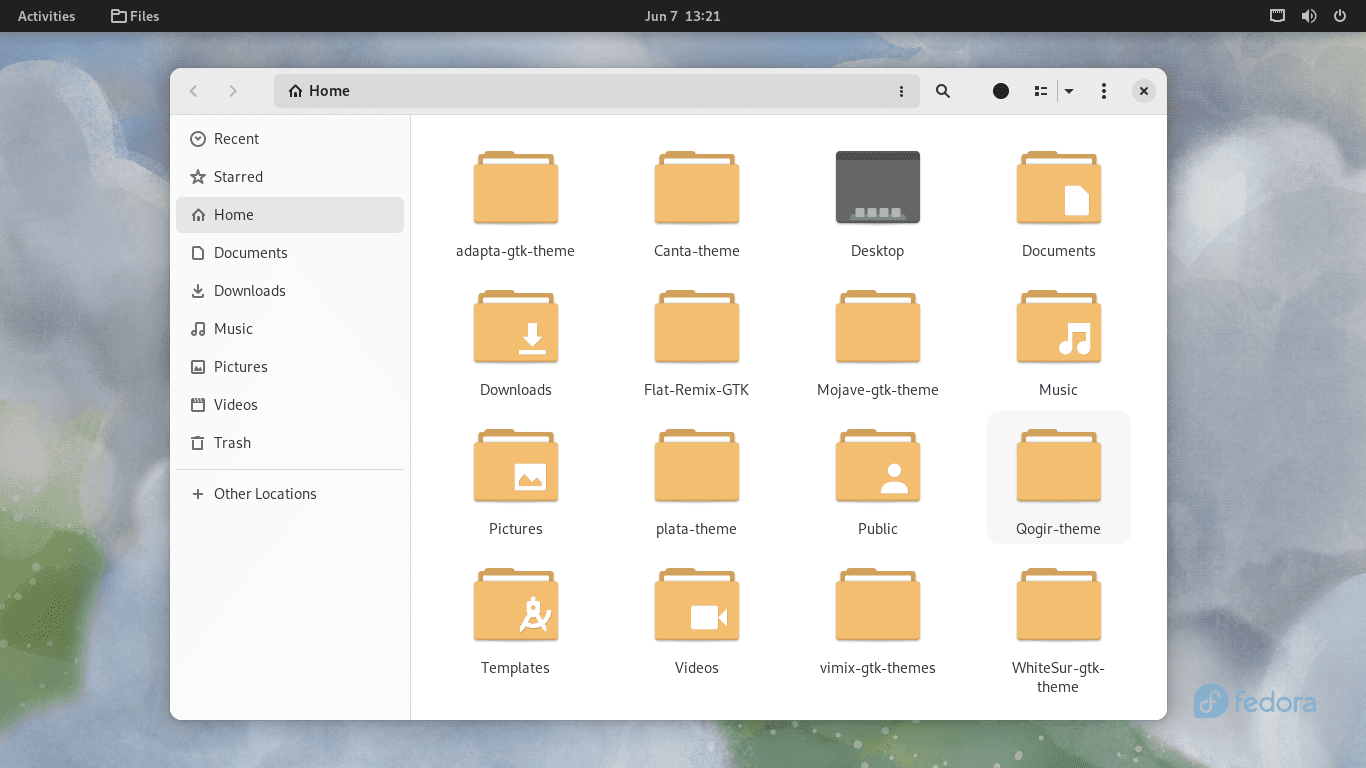Click the speaker volume icon in the top bar
This screenshot has width=1366, height=768.
pyautogui.click(x=1308, y=16)
